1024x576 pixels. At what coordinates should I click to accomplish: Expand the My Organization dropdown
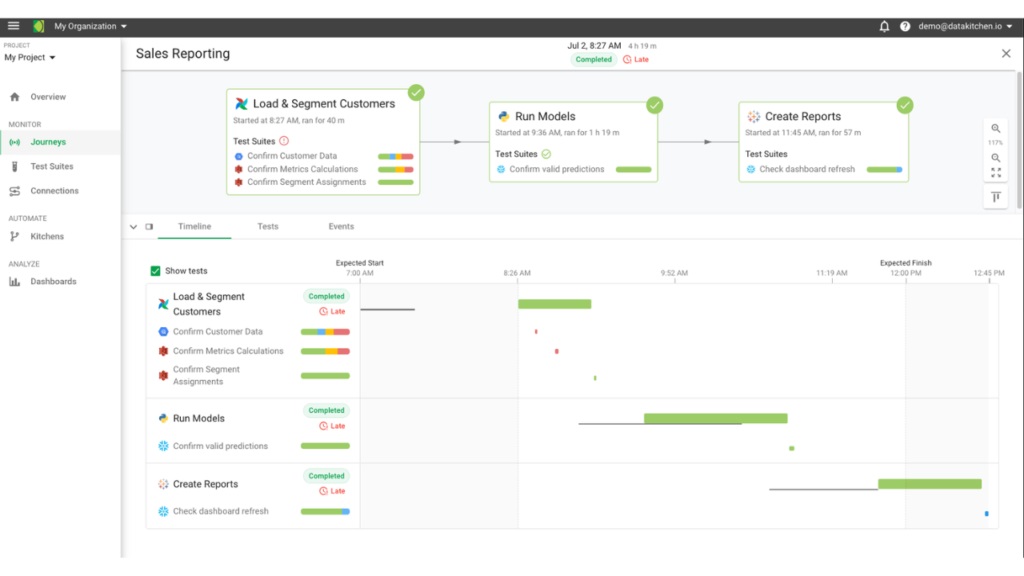(x=90, y=26)
